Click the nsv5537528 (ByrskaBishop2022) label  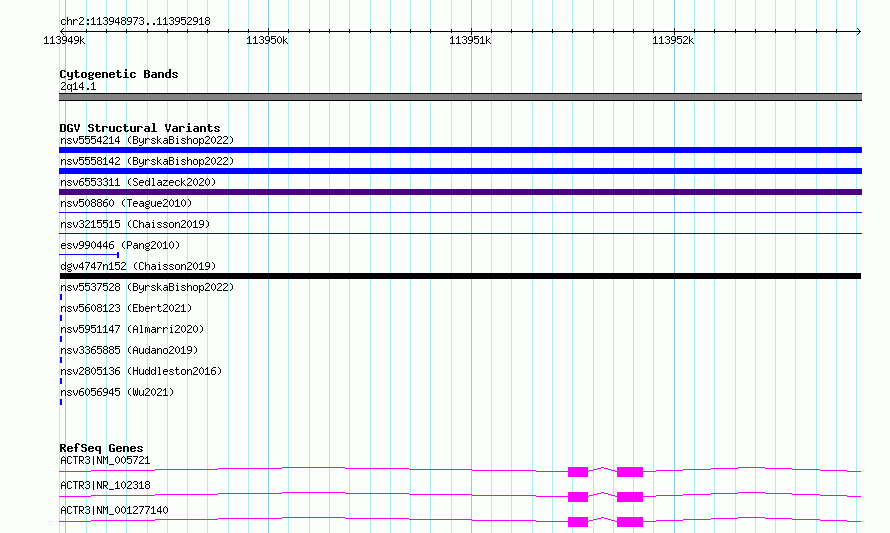pos(147,287)
